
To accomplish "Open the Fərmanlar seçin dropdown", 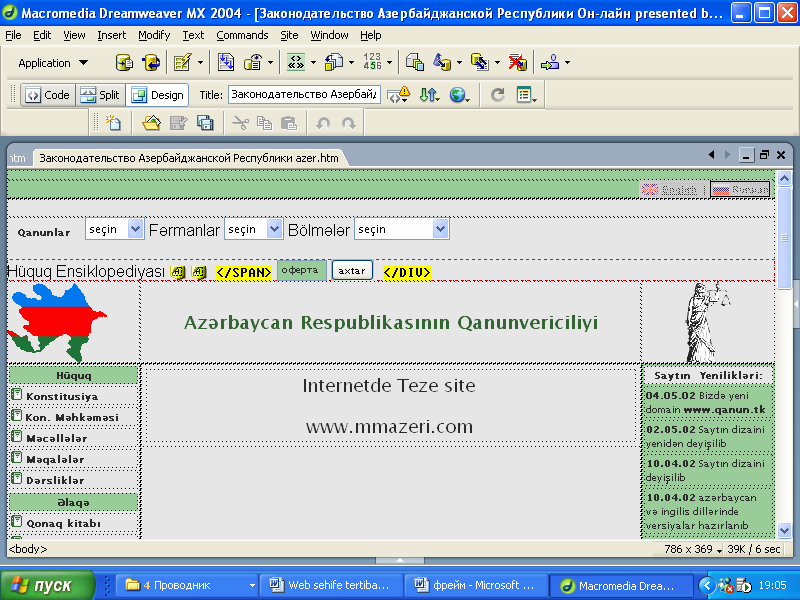I will pyautogui.click(x=253, y=229).
